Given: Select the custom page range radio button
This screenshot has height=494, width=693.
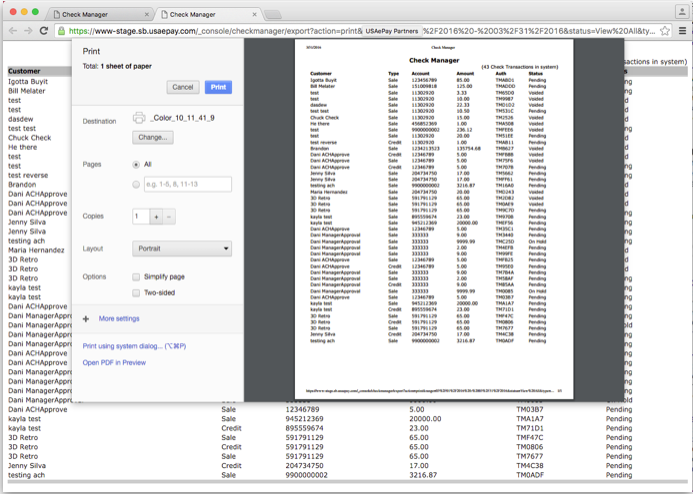Looking at the screenshot, I should (137, 184).
